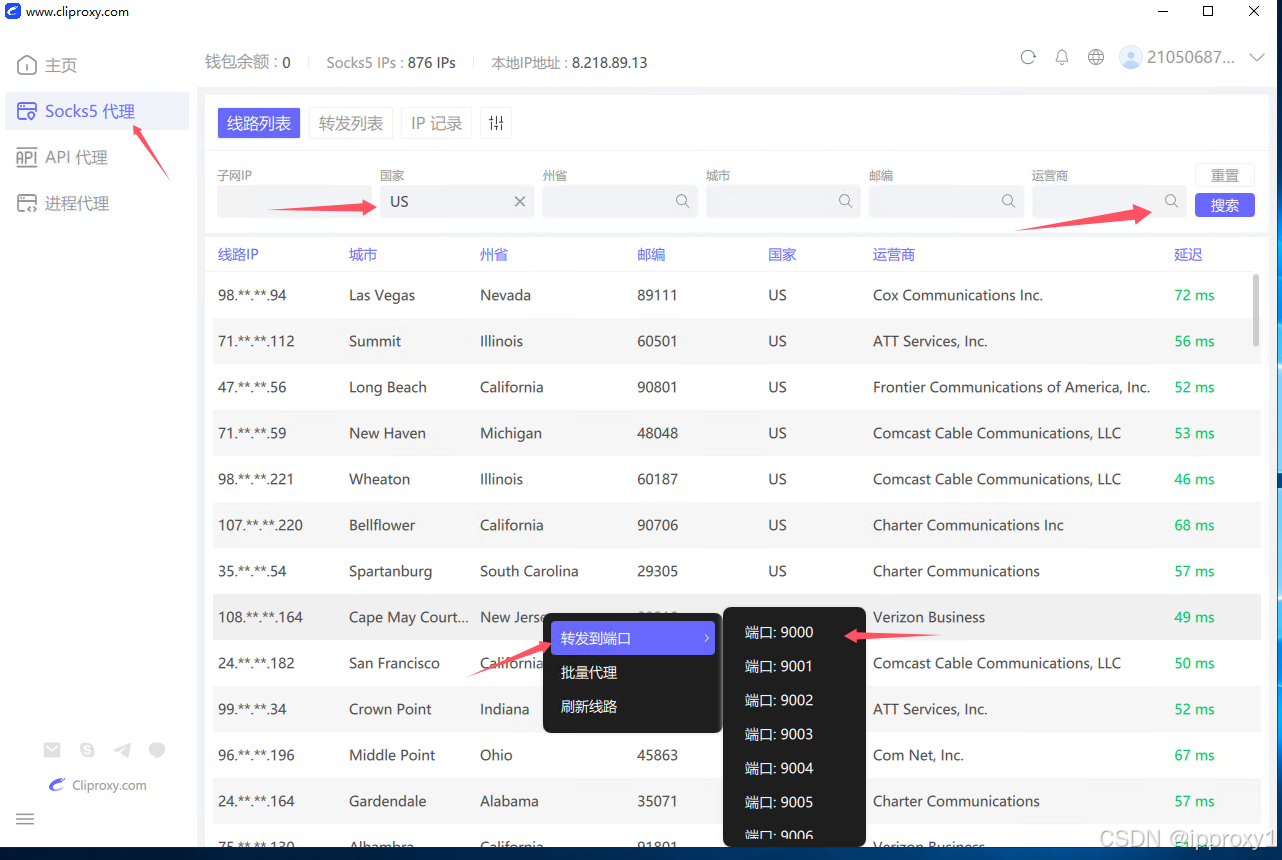
Task: Switch to 转发列表 tab
Action: tap(351, 123)
